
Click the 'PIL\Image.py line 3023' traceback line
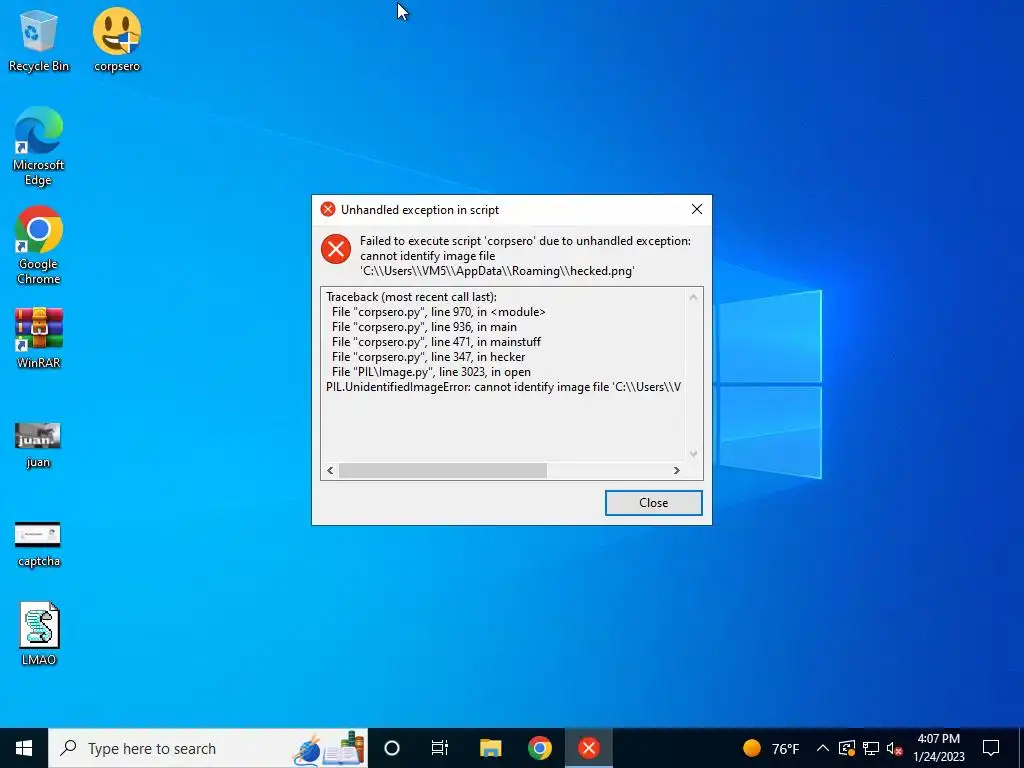tap(431, 372)
